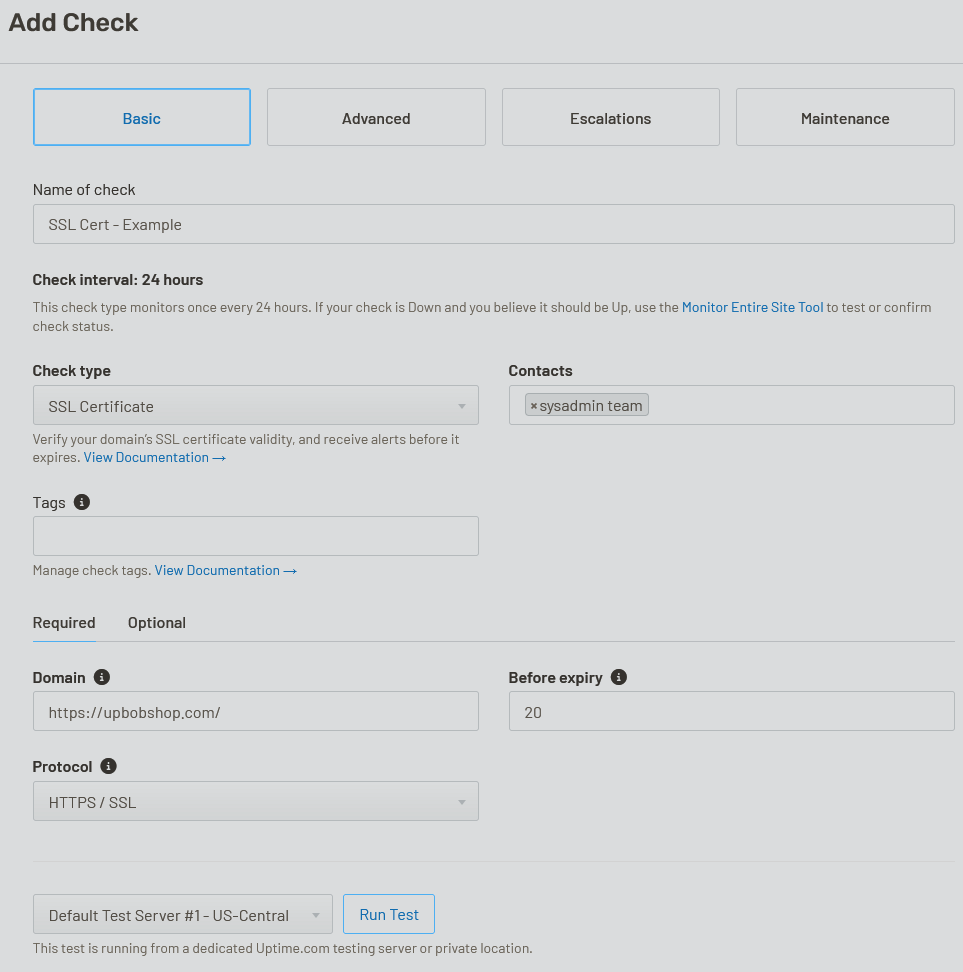Select the Required tab

click(63, 622)
